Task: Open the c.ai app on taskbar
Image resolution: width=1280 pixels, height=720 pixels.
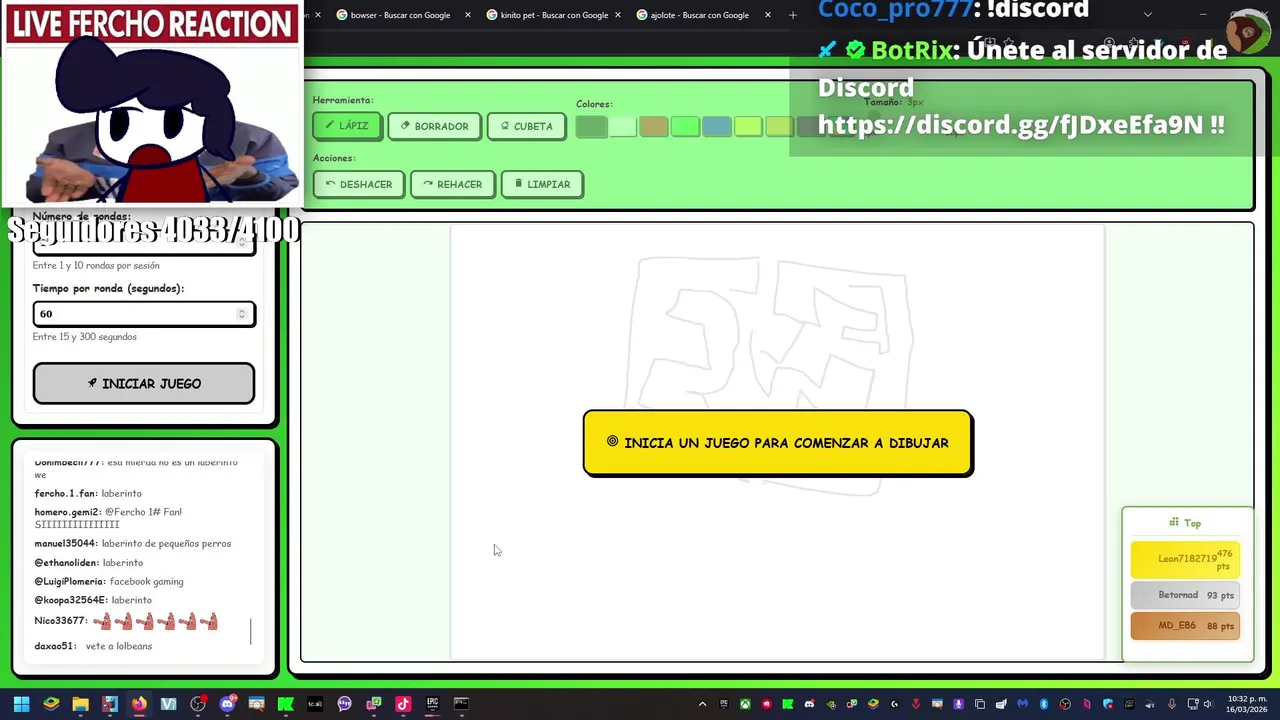Action: coord(315,704)
